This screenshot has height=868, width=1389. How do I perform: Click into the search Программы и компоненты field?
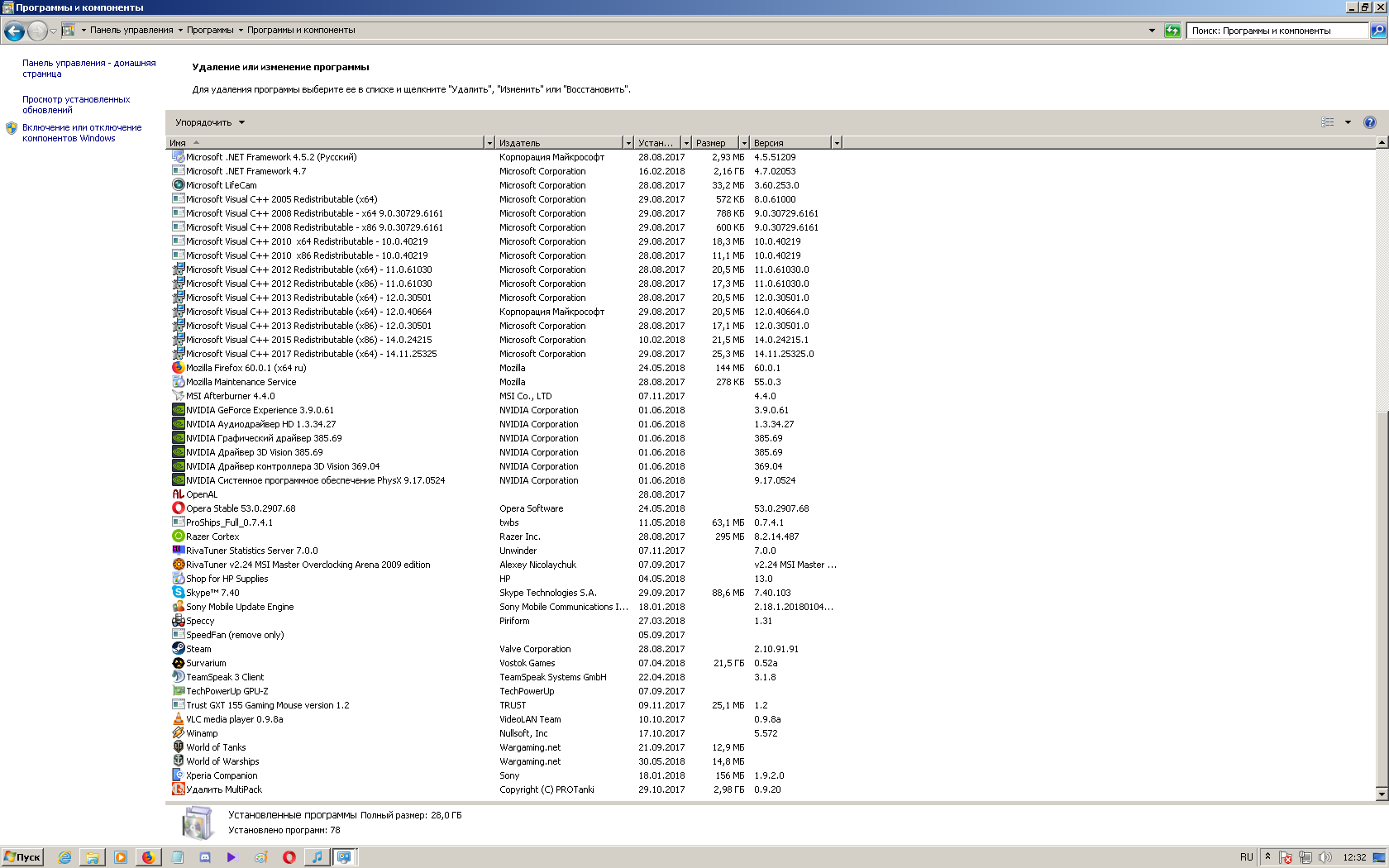[1277, 31]
